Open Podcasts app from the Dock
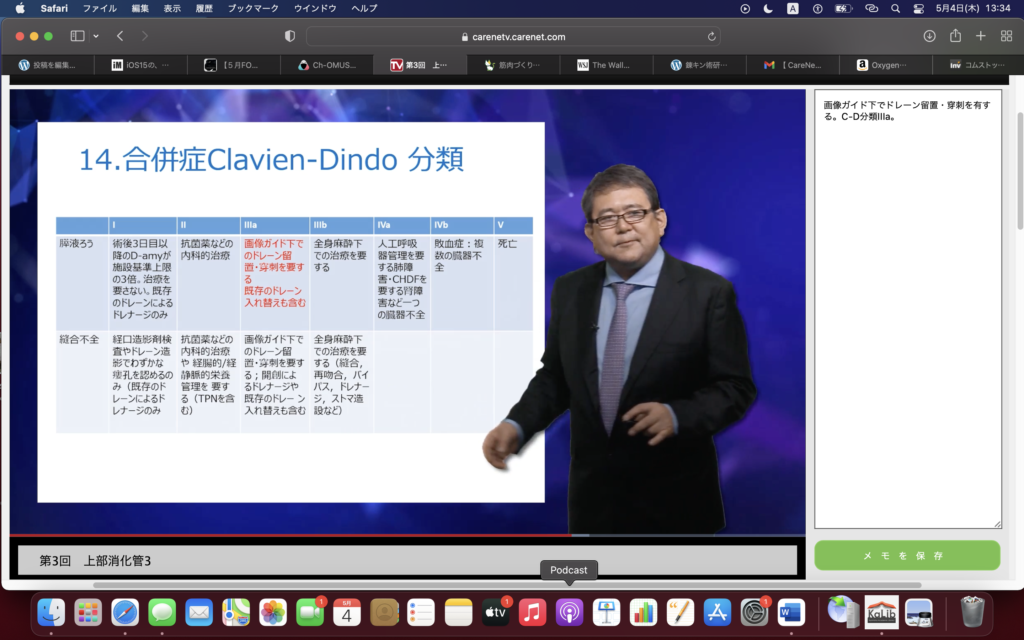This screenshot has width=1024, height=640. coord(569,611)
